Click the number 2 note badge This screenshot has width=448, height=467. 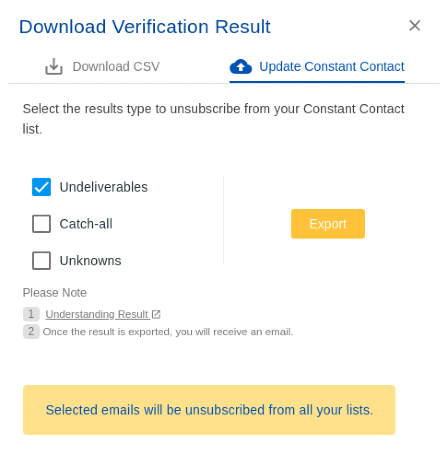pyautogui.click(x=31, y=331)
